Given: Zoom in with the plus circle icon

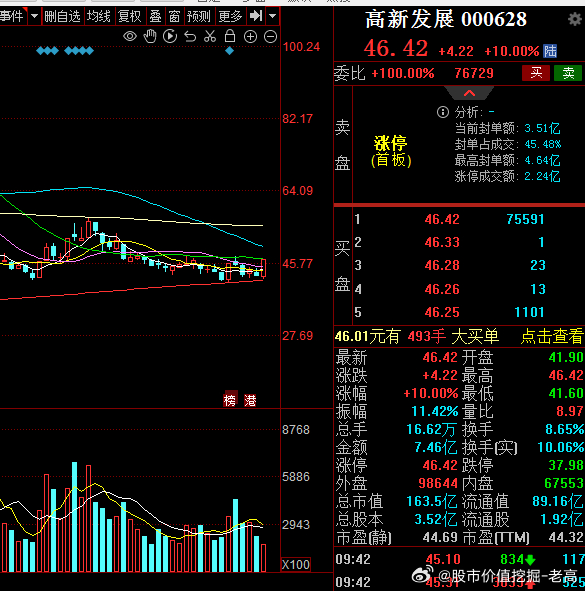Looking at the screenshot, I should point(250,37).
